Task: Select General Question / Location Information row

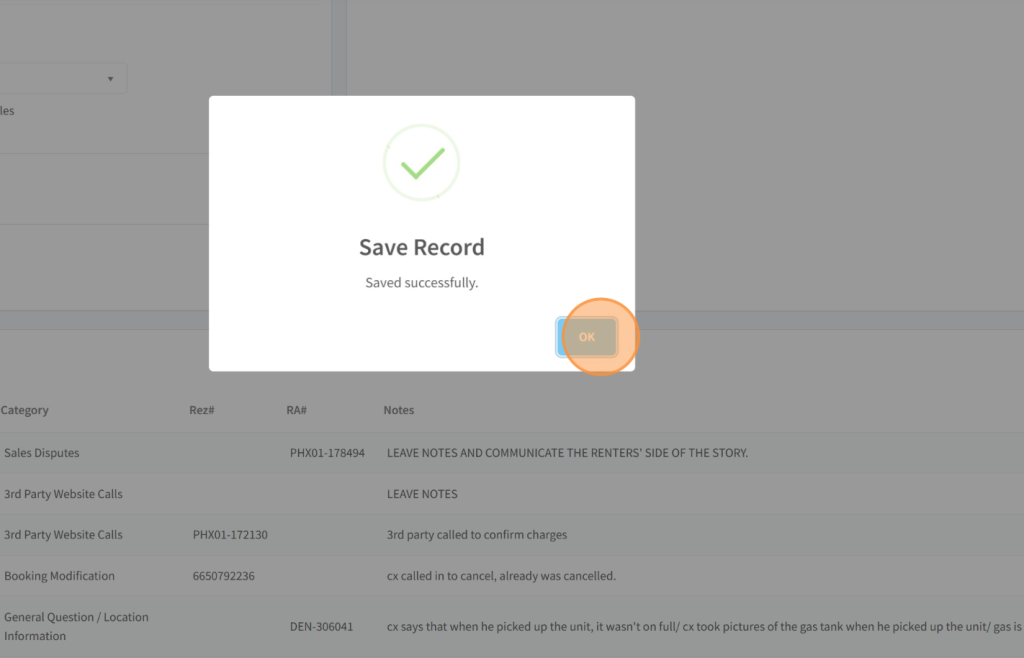Action: click(76, 626)
